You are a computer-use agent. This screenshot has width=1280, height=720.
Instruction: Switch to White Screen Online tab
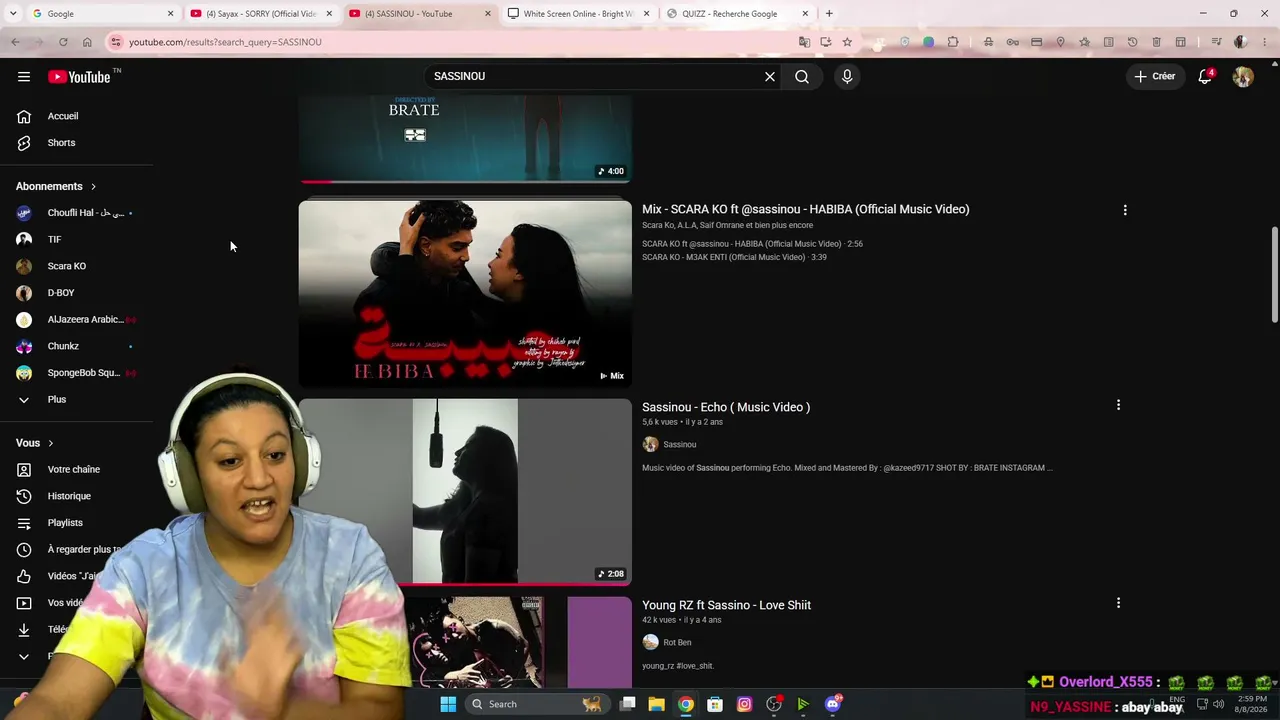pyautogui.click(x=578, y=14)
